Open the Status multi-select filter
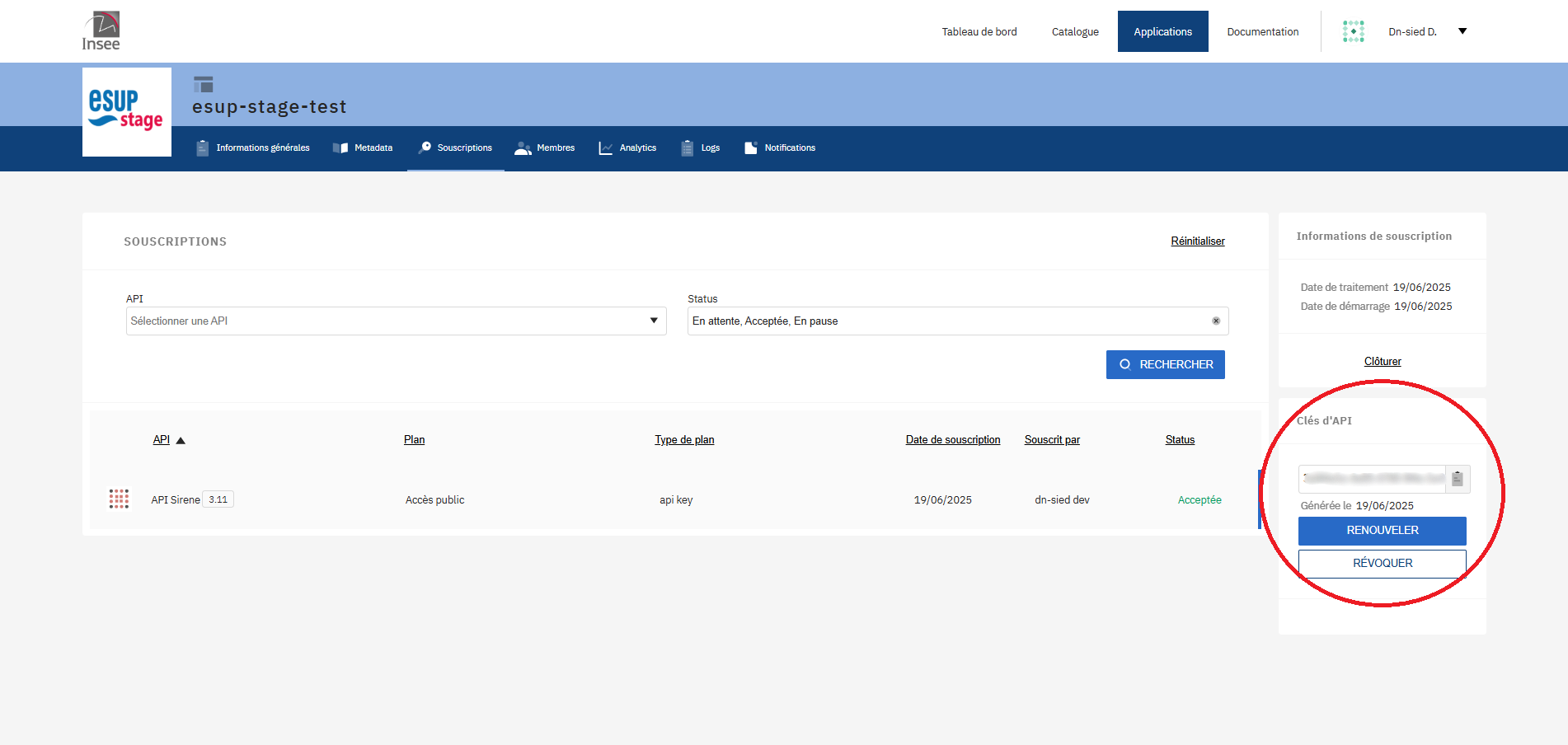1568x745 pixels. (948, 321)
